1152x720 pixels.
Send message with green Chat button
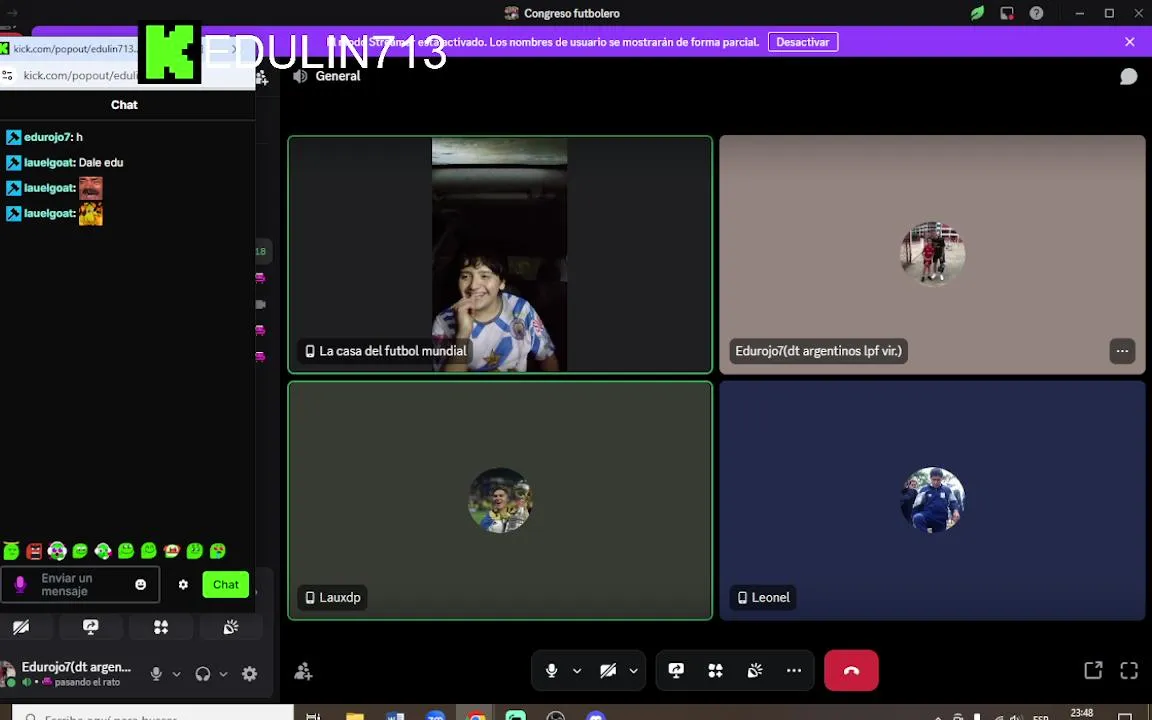click(226, 585)
